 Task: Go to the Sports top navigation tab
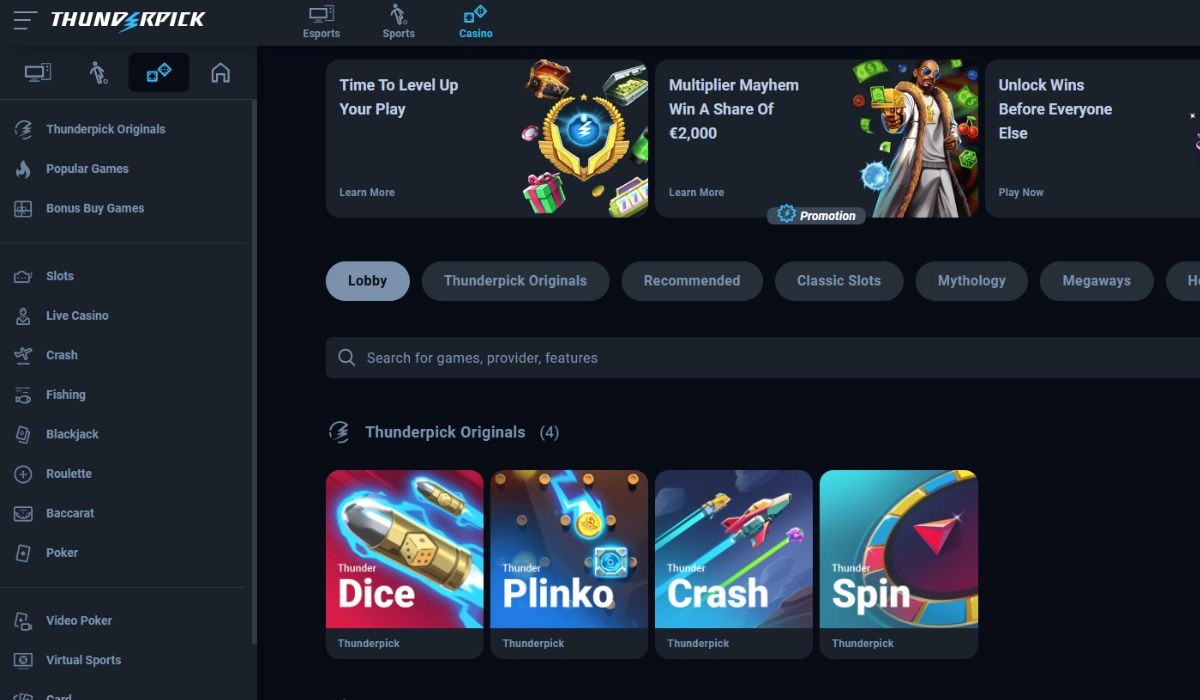coord(398,22)
